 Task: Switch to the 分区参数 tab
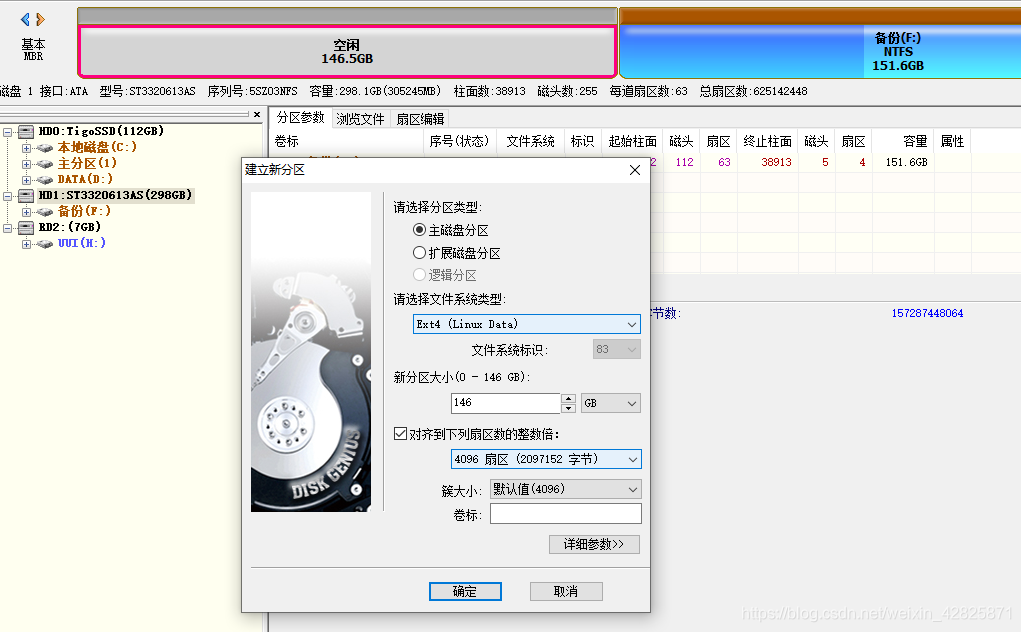point(300,118)
